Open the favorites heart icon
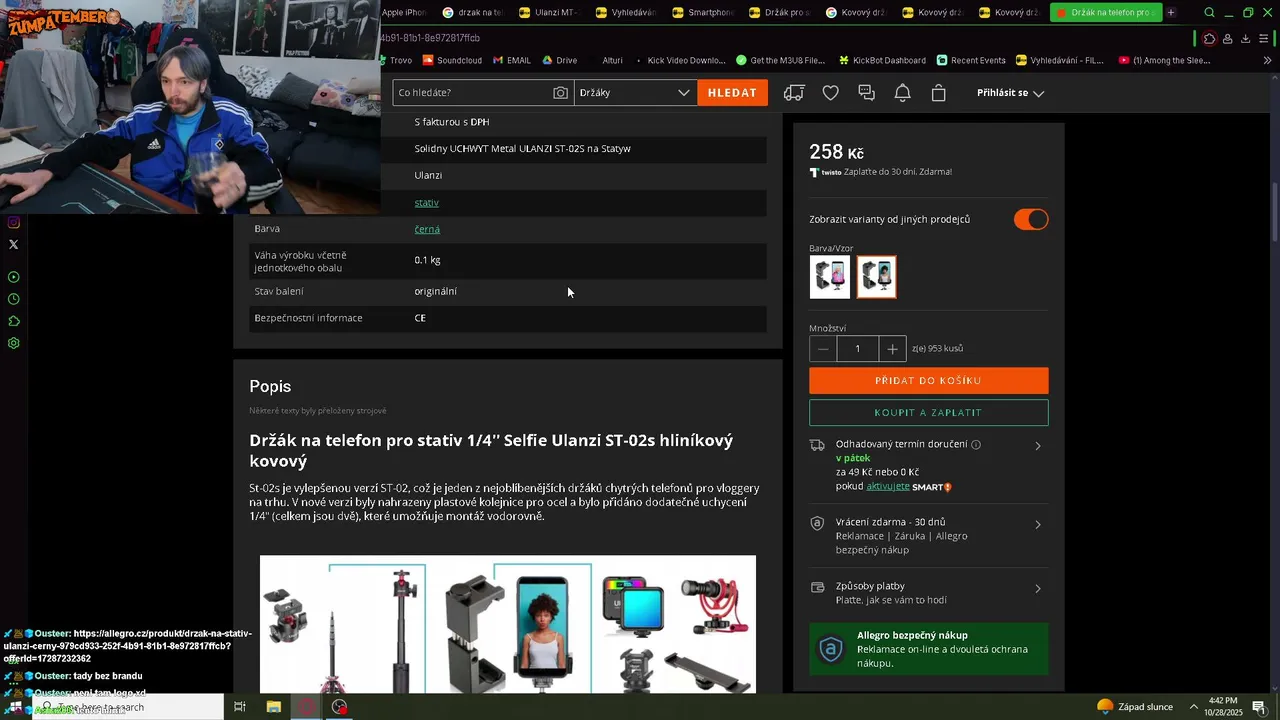Viewport: 1280px width, 720px height. tap(831, 93)
